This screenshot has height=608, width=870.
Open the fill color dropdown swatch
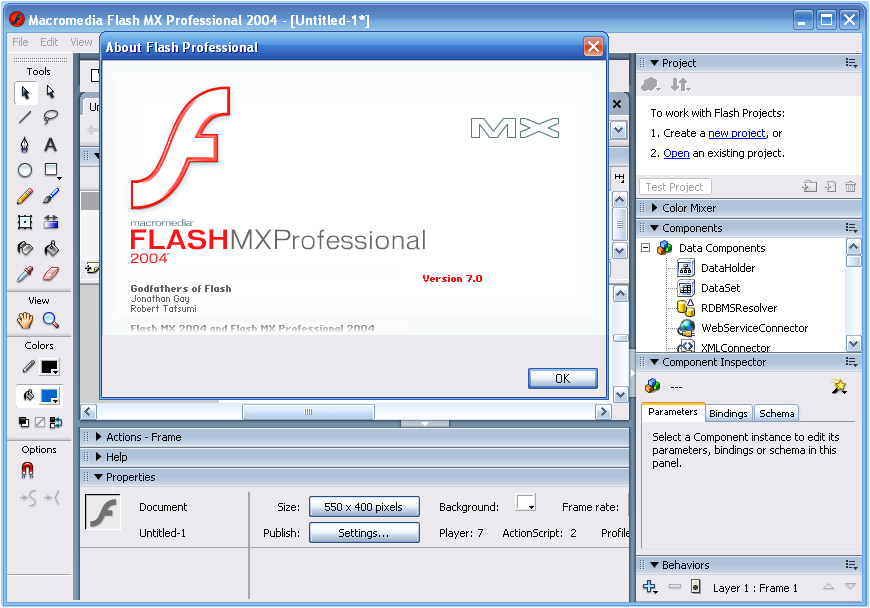(x=50, y=396)
